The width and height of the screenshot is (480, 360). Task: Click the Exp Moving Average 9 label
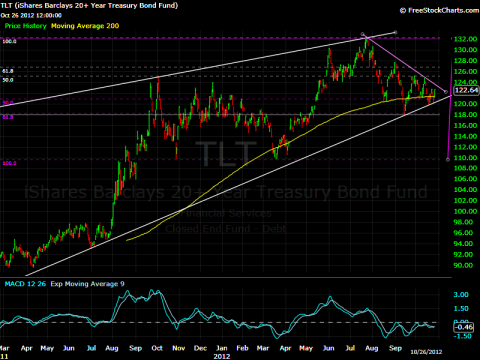[x=87, y=284]
